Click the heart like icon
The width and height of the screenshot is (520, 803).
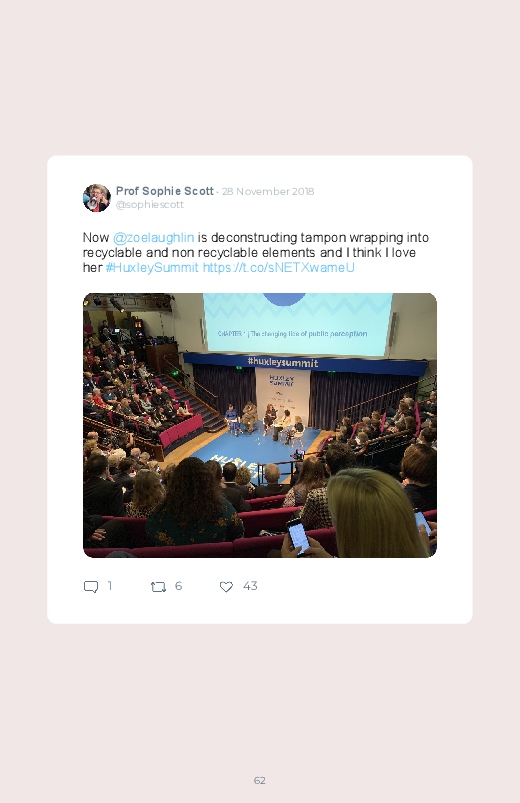click(226, 586)
